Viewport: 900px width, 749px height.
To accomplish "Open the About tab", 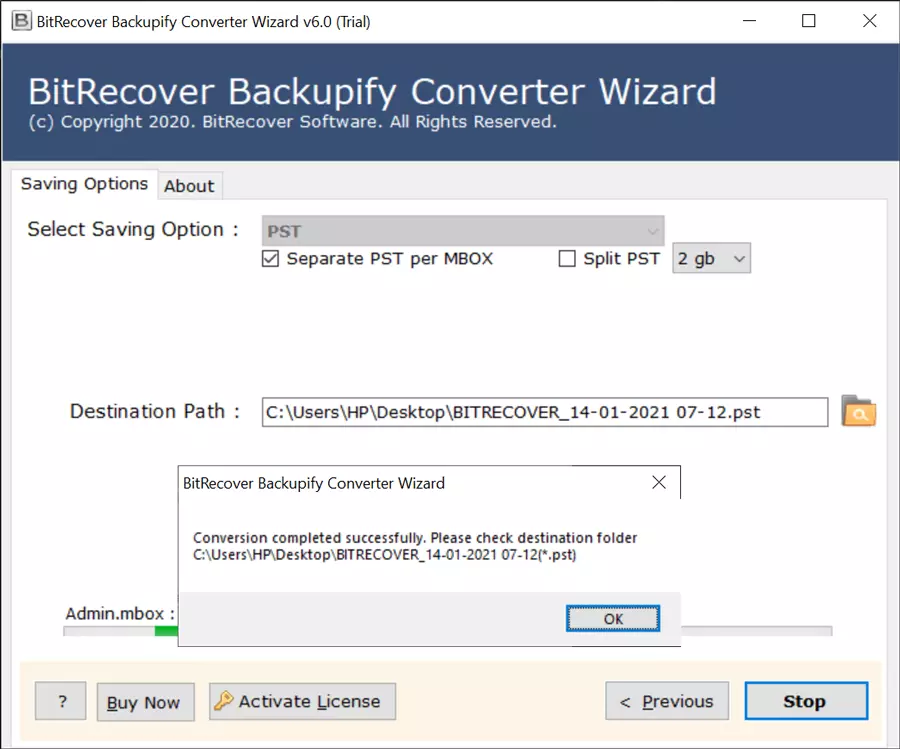I will click(189, 186).
